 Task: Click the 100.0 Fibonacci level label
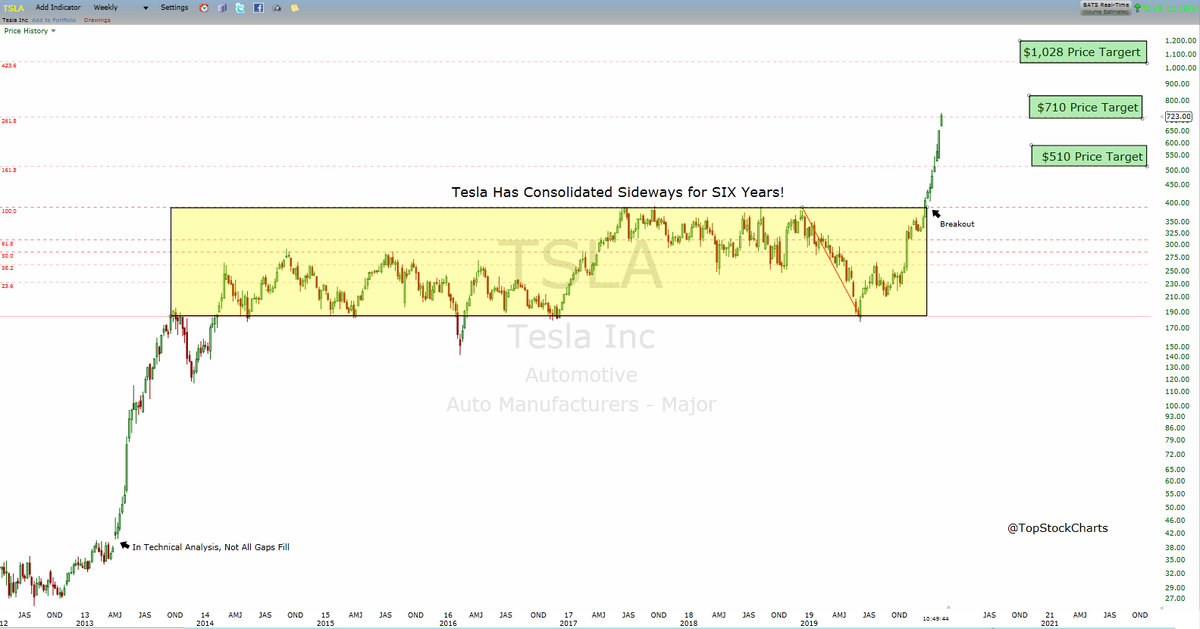10,211
